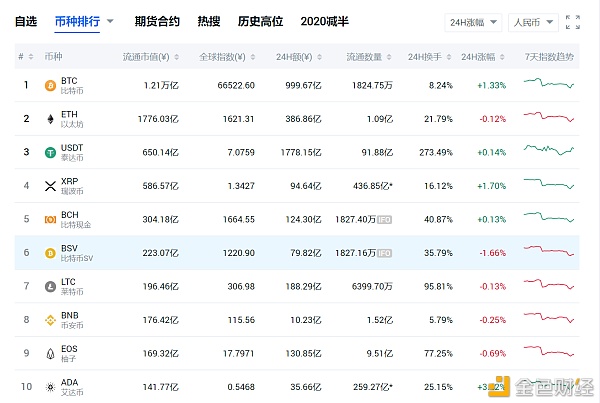The image size is (600, 403).
Task: Click the BSV coin icon
Action: (x=51, y=253)
